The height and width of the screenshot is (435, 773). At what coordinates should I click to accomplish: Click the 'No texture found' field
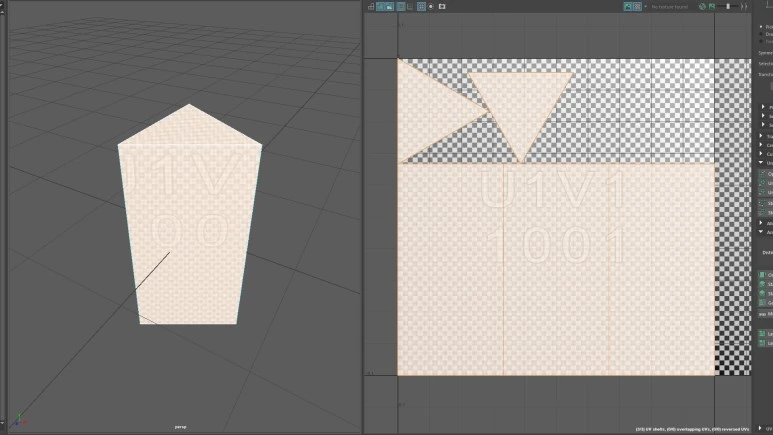click(x=669, y=7)
